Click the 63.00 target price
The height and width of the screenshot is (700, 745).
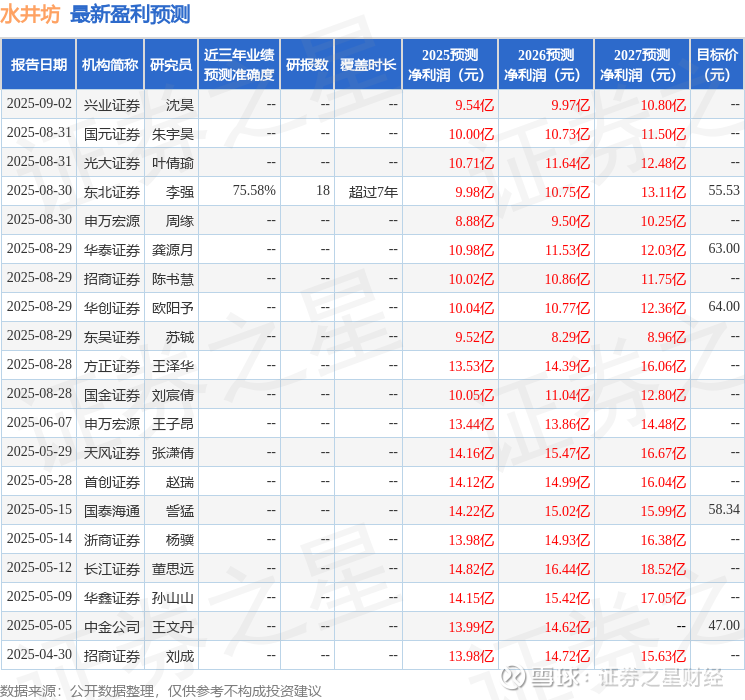[x=724, y=249]
